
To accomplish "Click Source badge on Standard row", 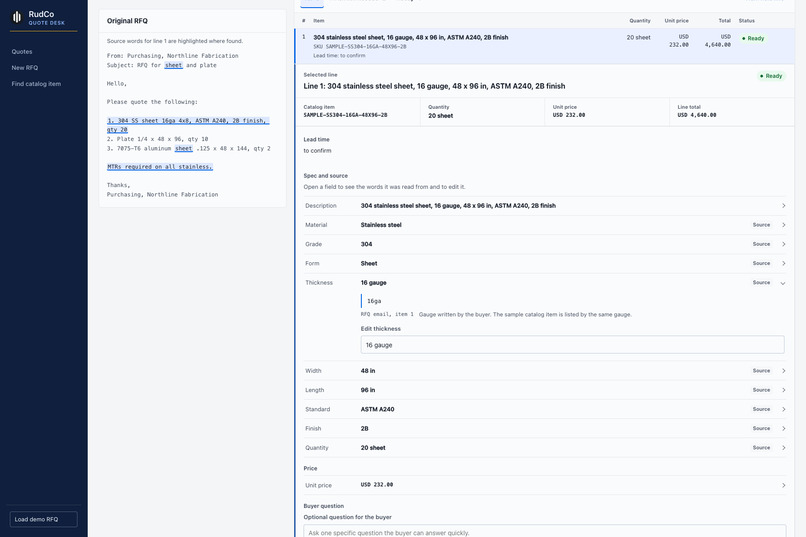I will click(761, 410).
